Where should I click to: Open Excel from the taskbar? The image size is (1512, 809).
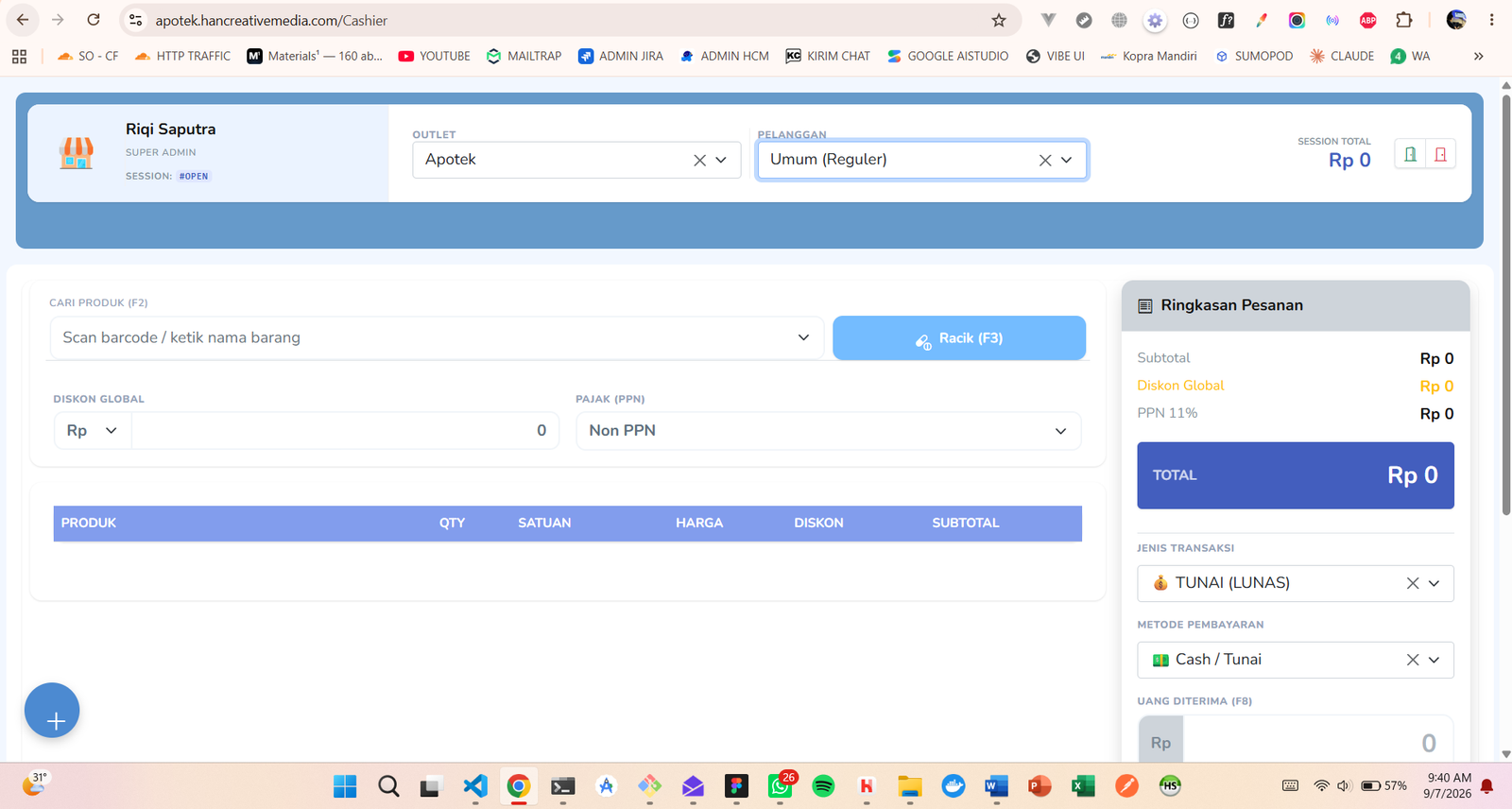(x=1083, y=785)
